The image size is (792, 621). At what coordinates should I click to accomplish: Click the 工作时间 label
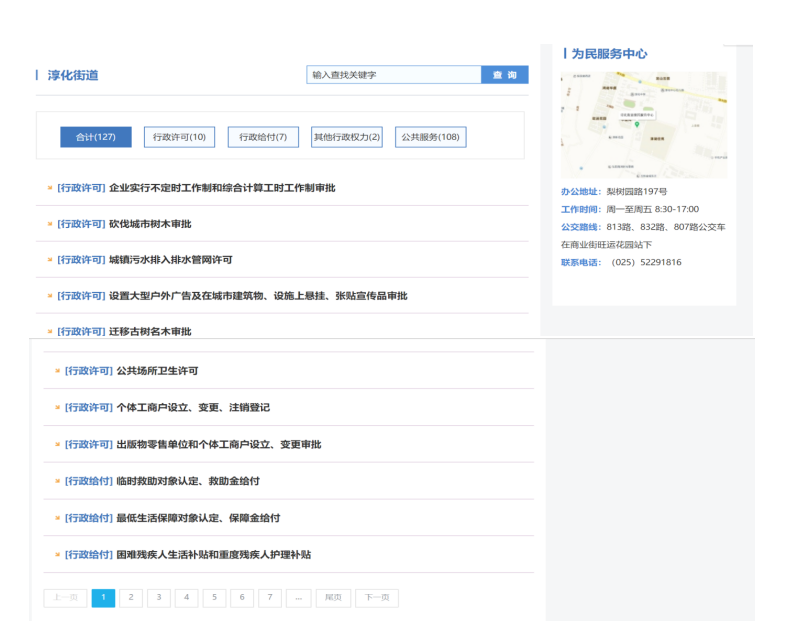(579, 209)
